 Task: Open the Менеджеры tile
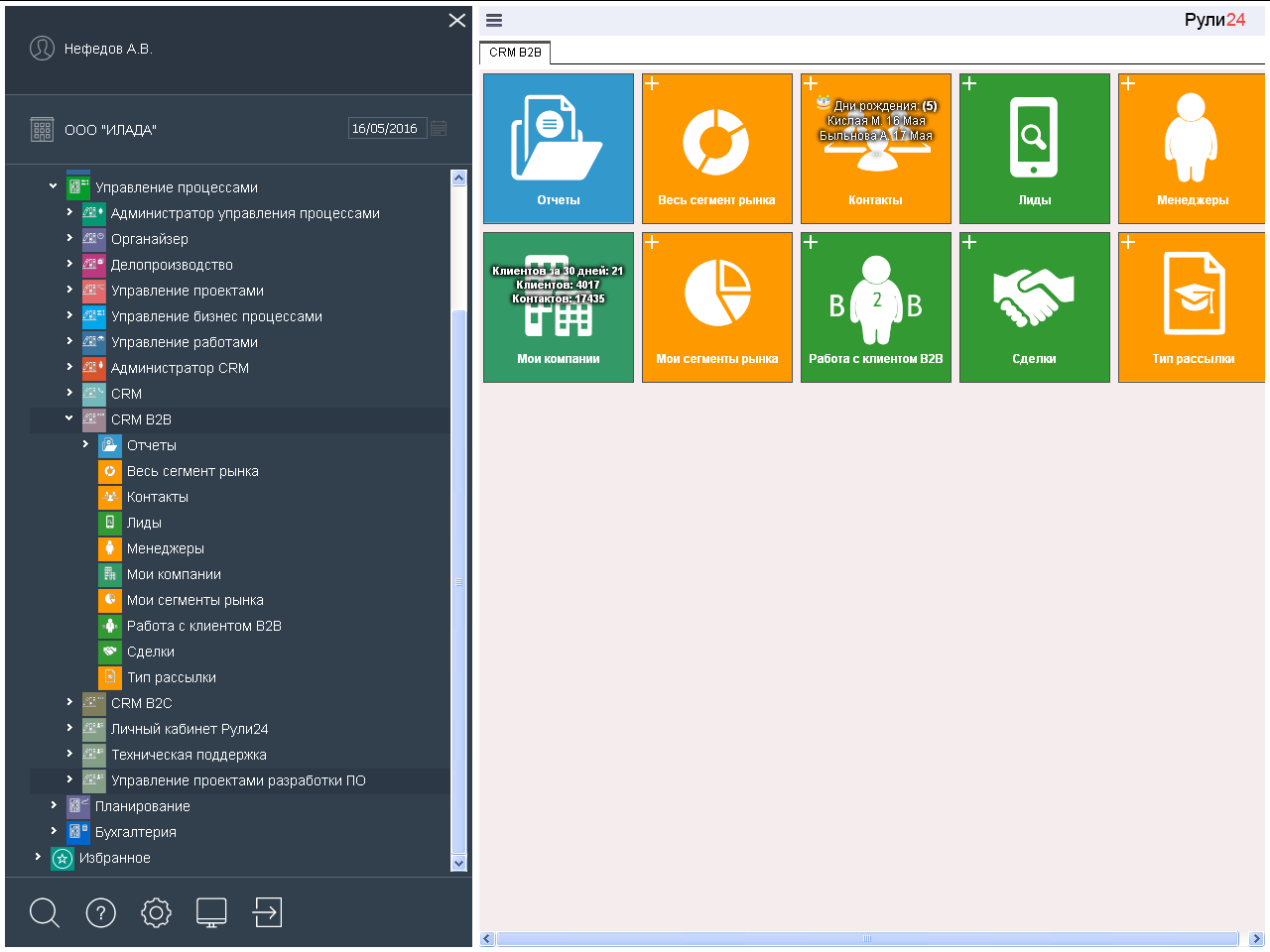pos(1192,149)
